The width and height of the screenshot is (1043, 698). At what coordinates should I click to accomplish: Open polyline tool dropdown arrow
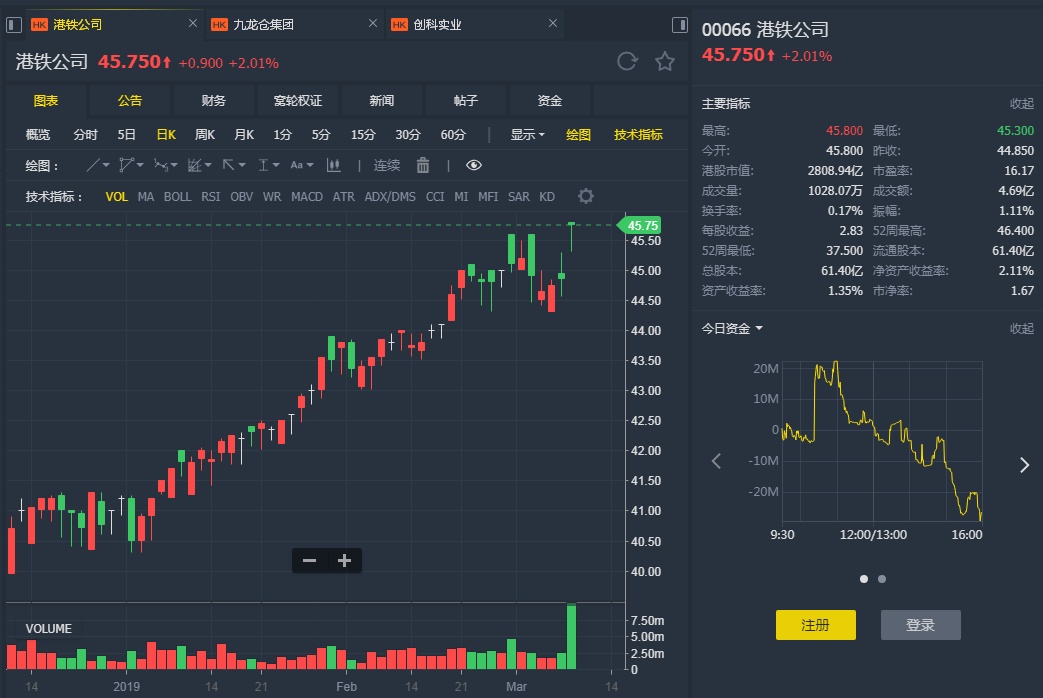click(140, 165)
